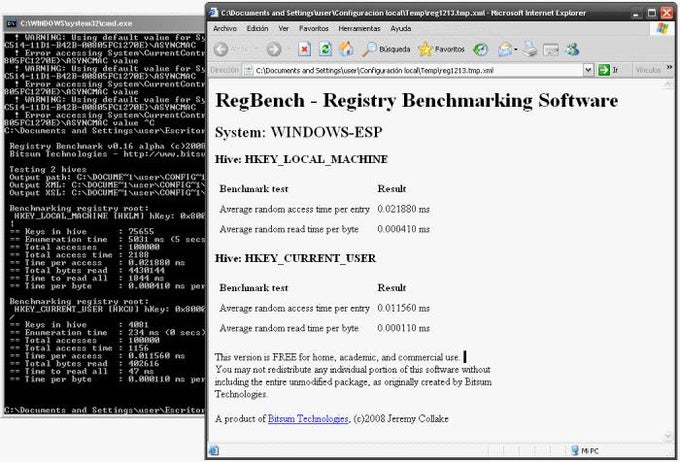Click status bar page icon bottom left
This screenshot has height=462, width=680.
pyautogui.click(x=214, y=451)
